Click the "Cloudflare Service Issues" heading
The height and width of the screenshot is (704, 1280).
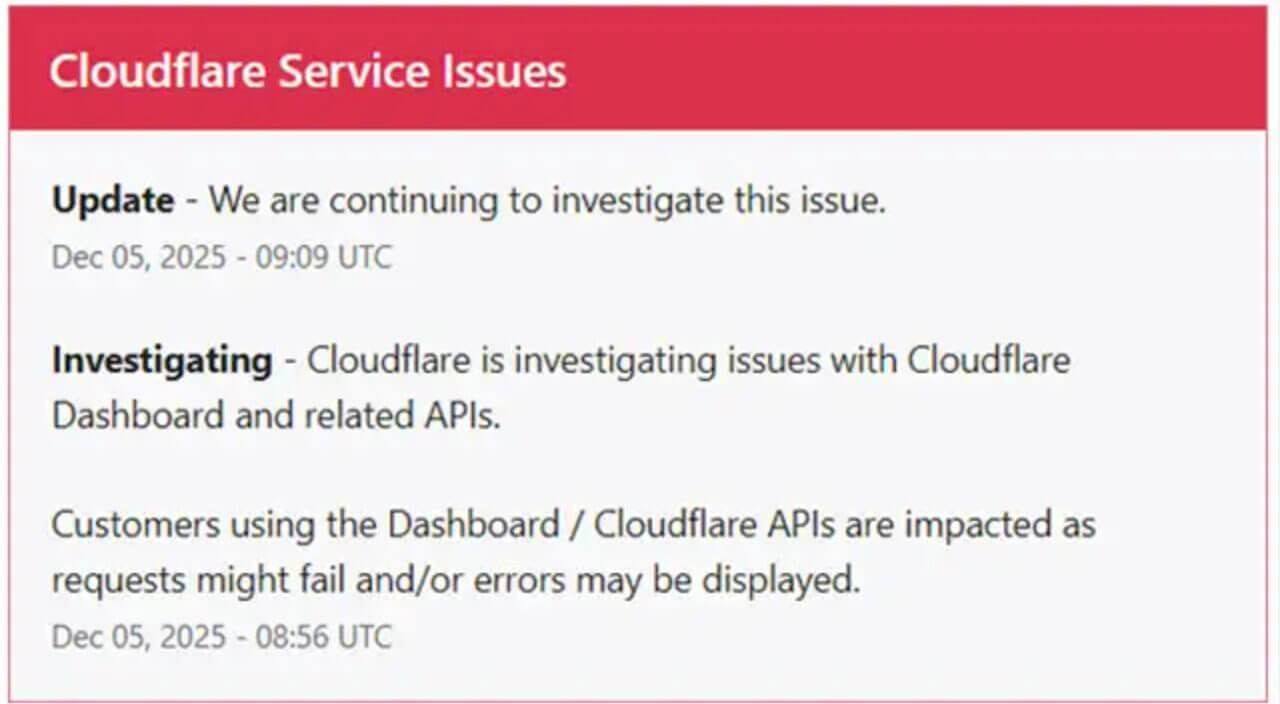(307, 72)
